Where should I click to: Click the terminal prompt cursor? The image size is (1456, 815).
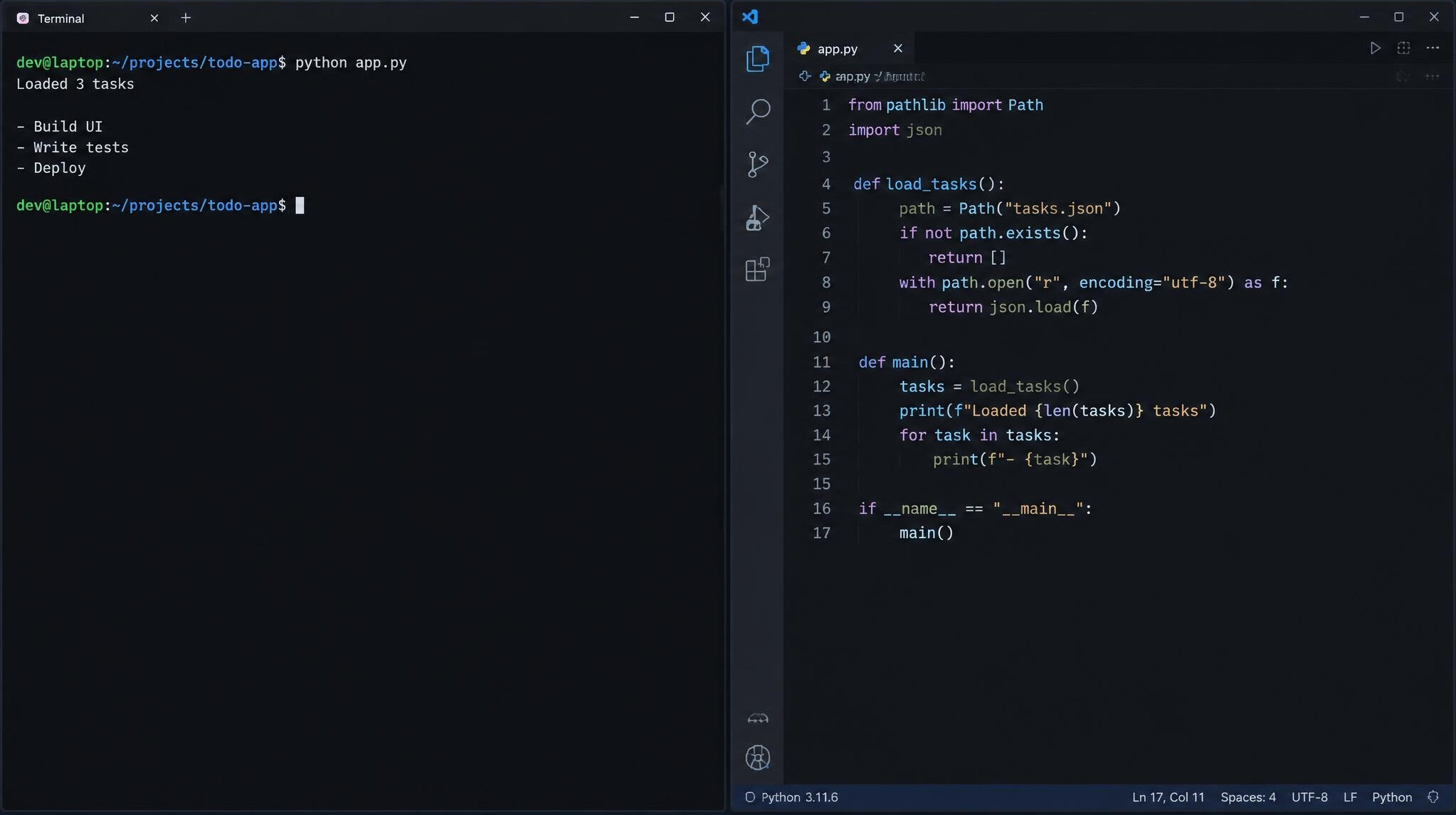coord(300,205)
